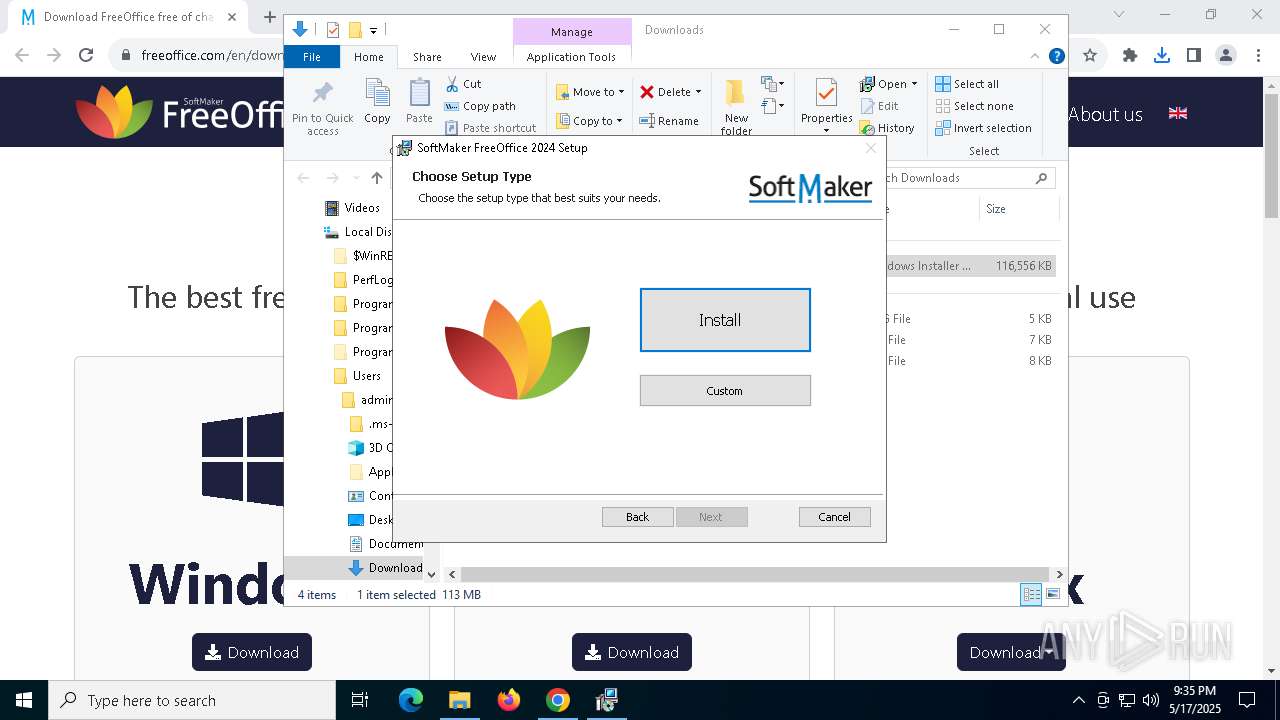The image size is (1280, 720).
Task: Launch Microsoft Edge from the taskbar
Action: click(411, 700)
